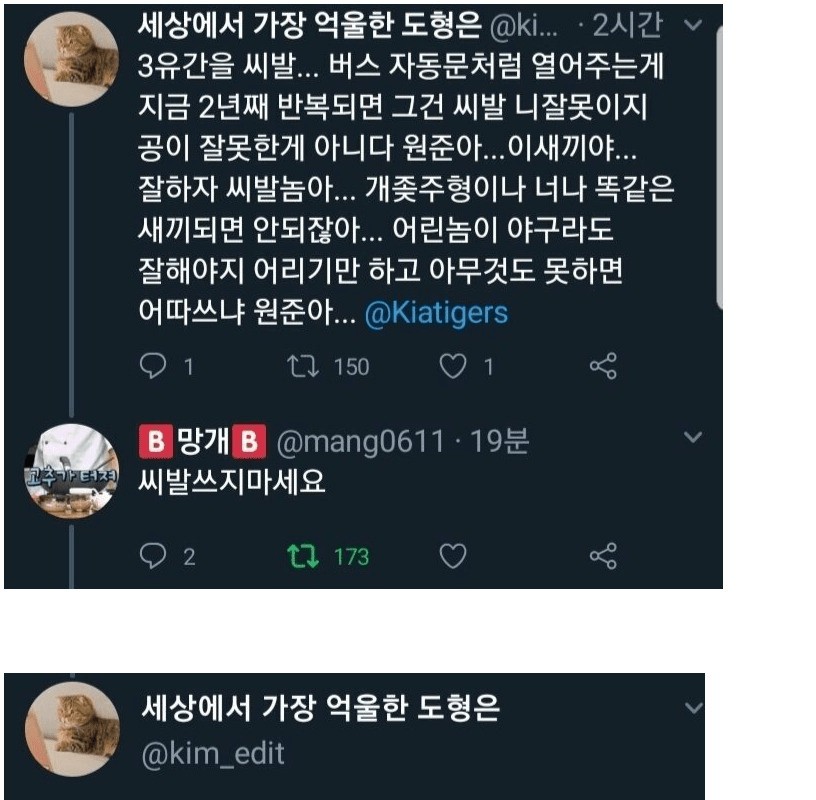
Task: Click the cat avatar beside @kim_edit
Action: (x=71, y=728)
